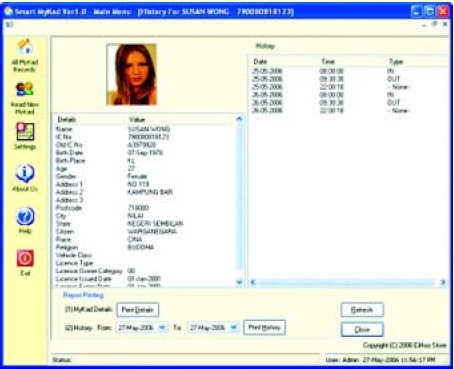454x369 pixels.
Task: Open the About Us info icon
Action: (x=25, y=173)
